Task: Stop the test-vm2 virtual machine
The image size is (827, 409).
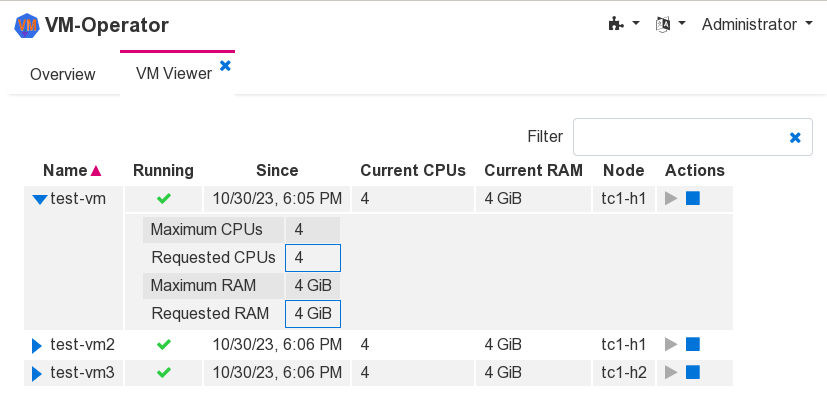Action: pos(693,345)
